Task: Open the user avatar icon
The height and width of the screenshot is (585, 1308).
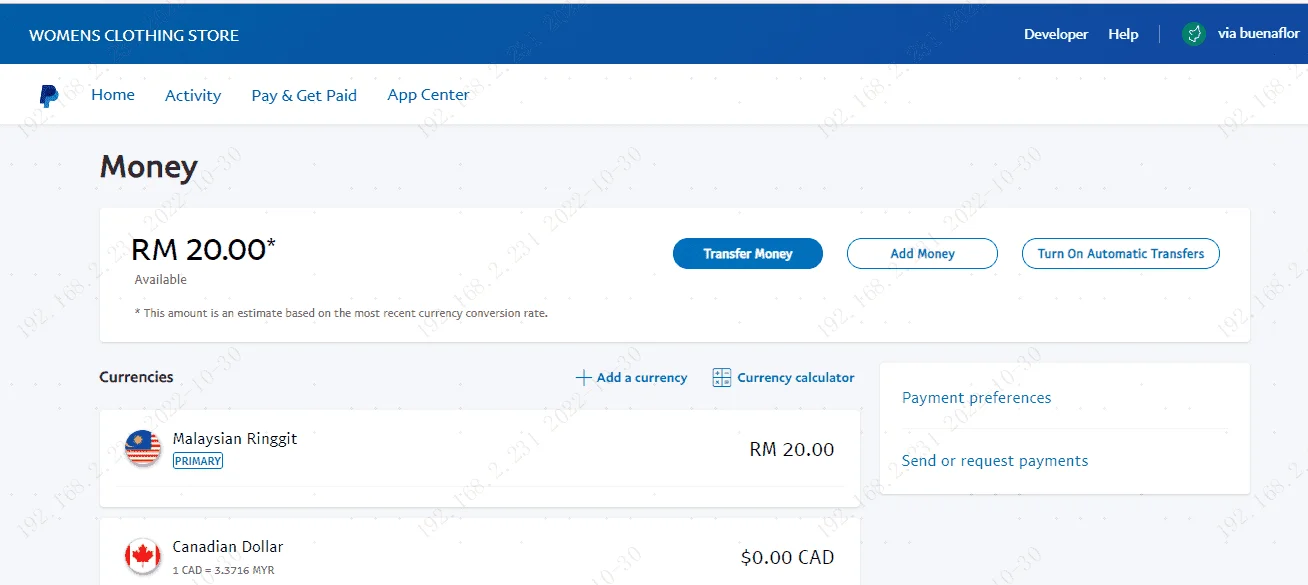Action: click(x=1193, y=34)
